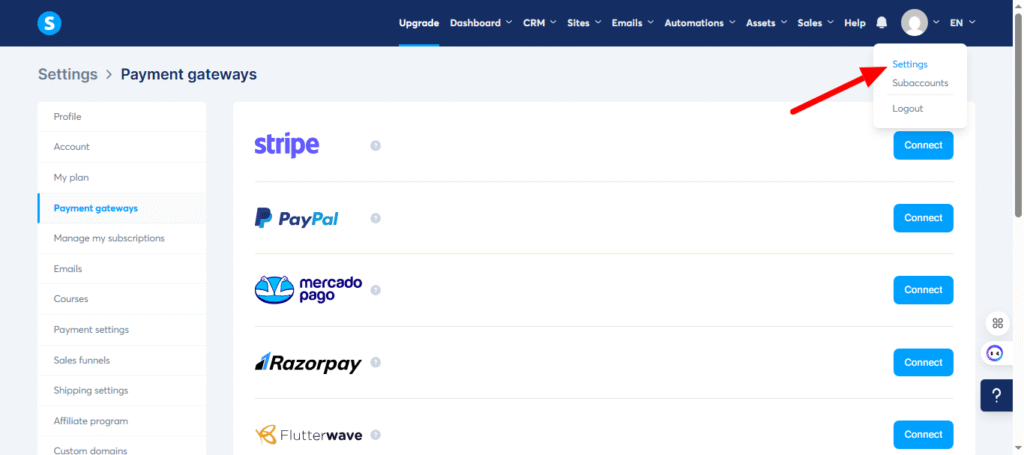The image size is (1024, 455).
Task: Click the Mercado Pago logo
Action: click(308, 290)
